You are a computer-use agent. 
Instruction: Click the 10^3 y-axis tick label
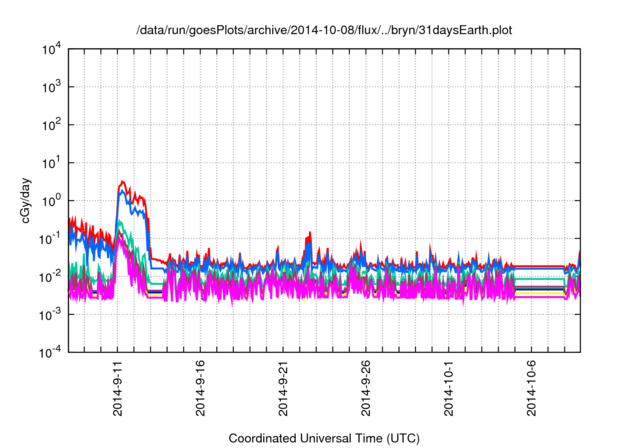point(50,88)
